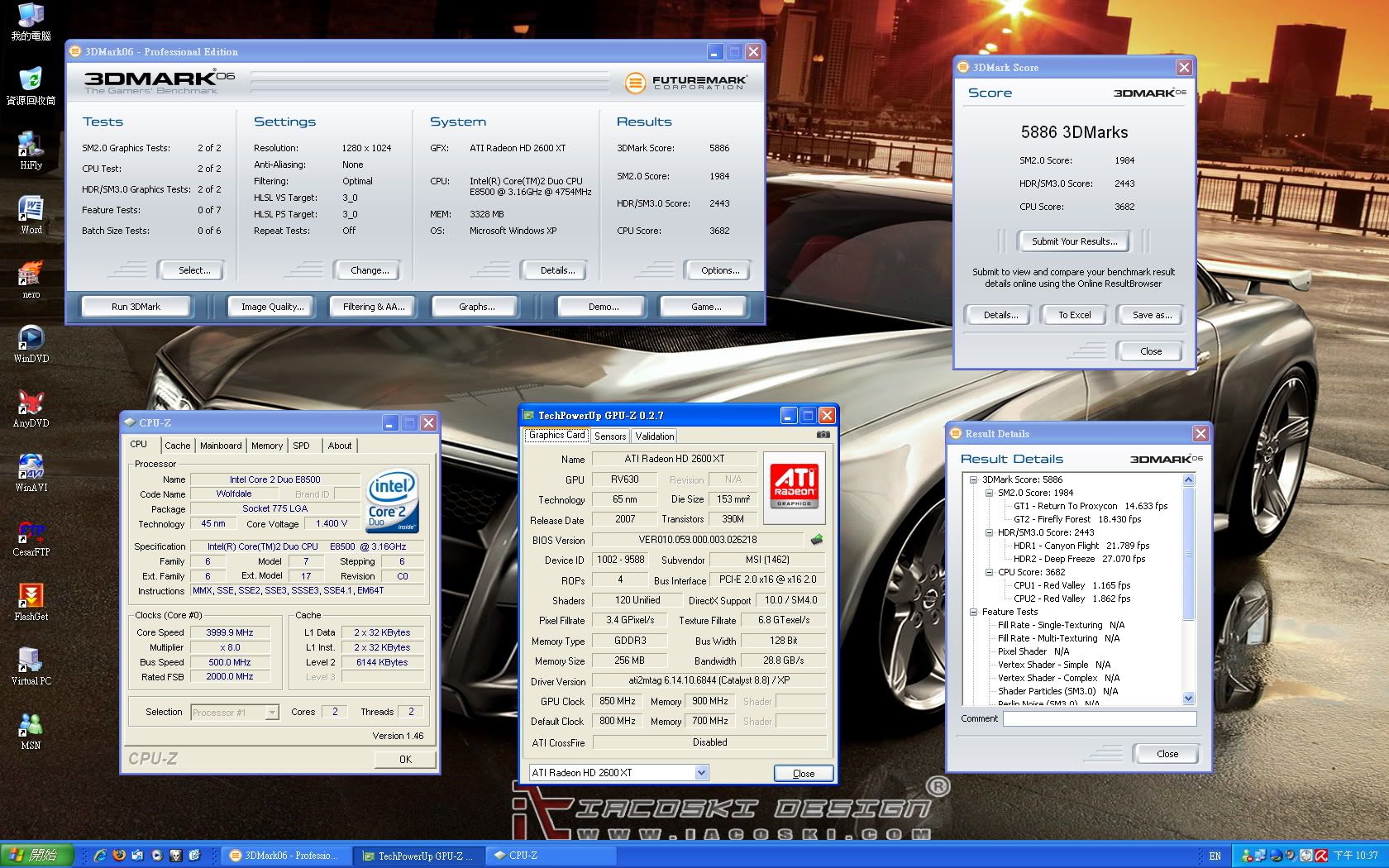Click Change... under Settings in 3DMark06
1389x868 pixels.
[370, 270]
